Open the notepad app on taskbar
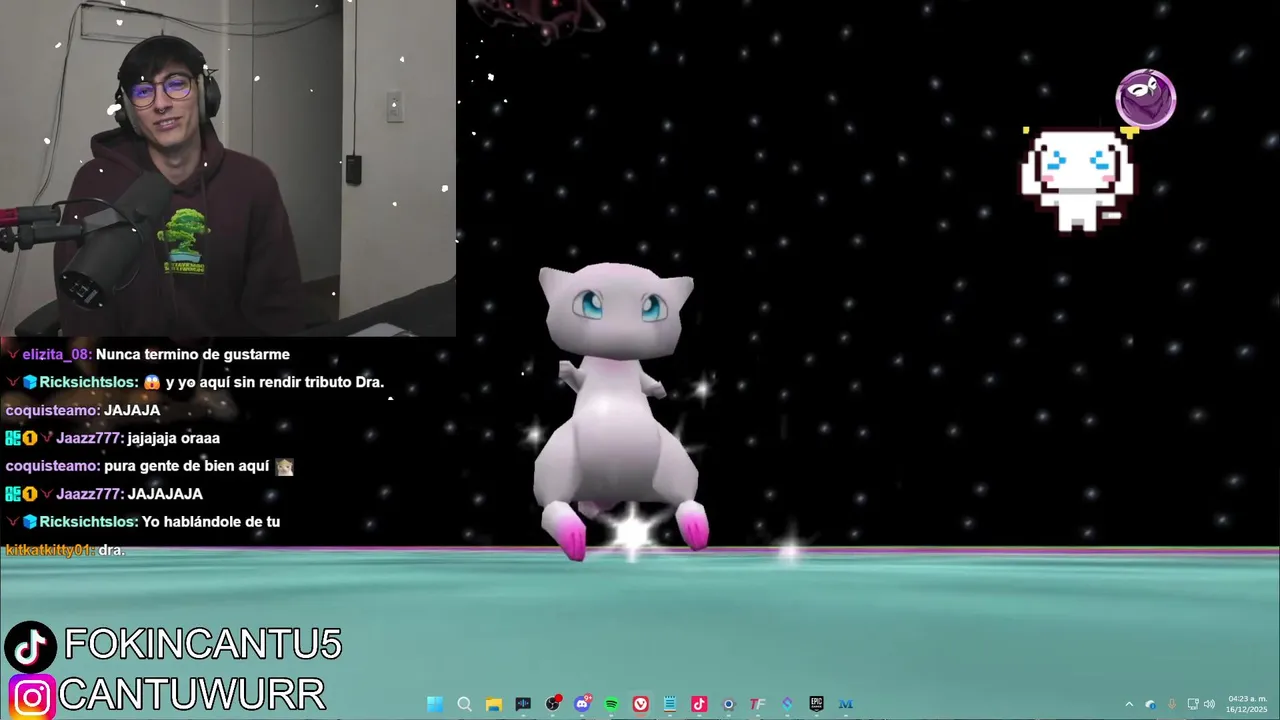The image size is (1280, 720). tap(670, 704)
